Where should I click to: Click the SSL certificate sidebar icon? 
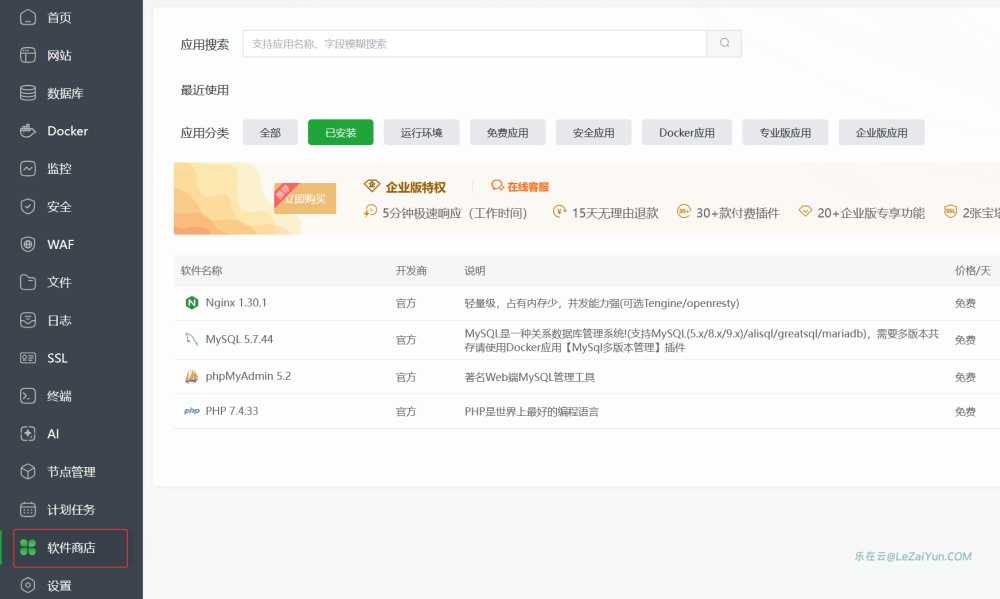pos(27,358)
